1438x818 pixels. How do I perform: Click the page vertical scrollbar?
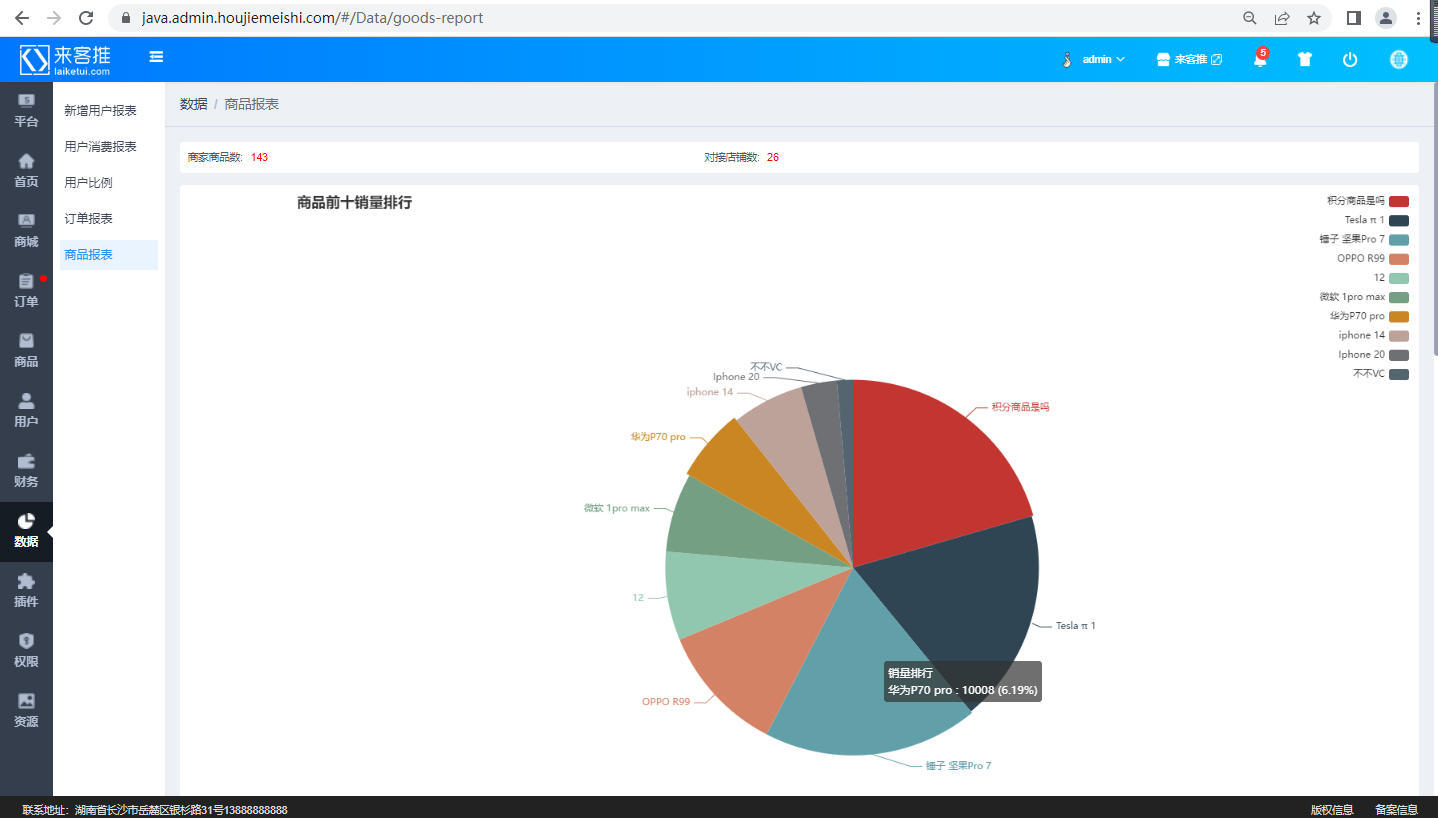coord(1434,218)
